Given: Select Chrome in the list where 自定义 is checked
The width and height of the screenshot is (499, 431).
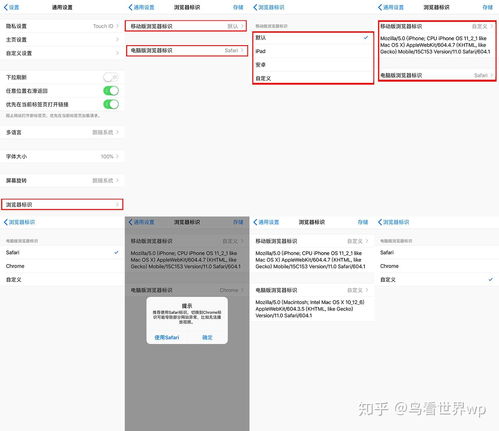Looking at the screenshot, I should click(x=437, y=266).
